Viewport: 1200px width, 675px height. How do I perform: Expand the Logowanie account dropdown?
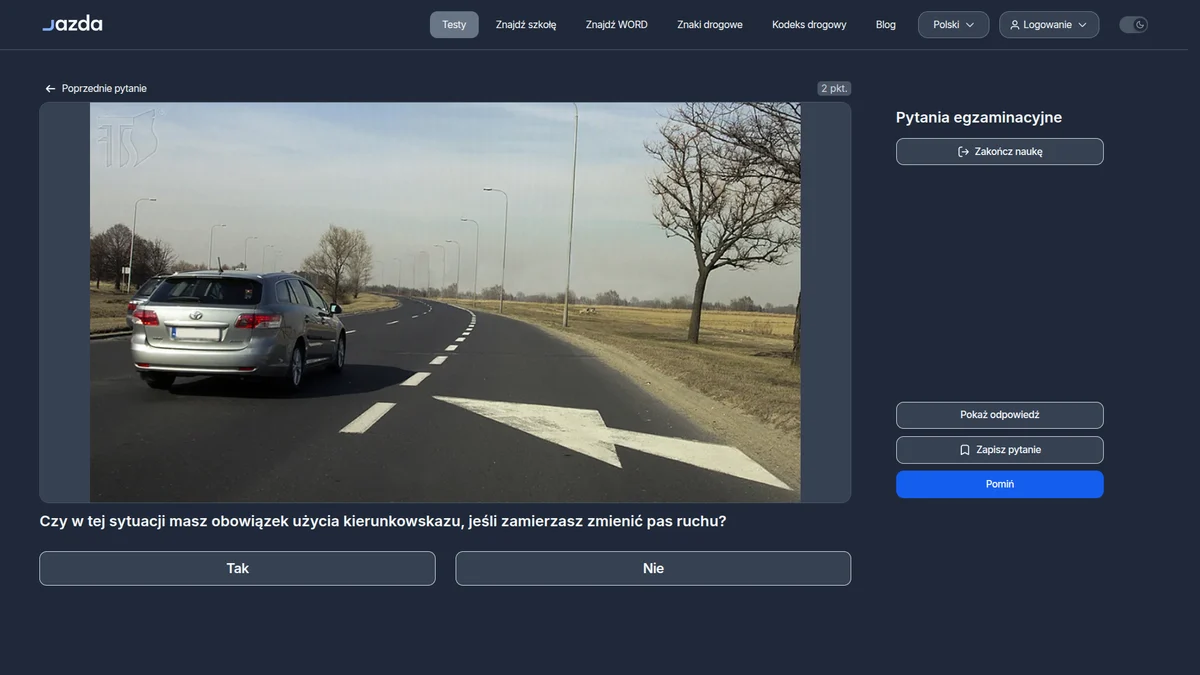(1048, 24)
